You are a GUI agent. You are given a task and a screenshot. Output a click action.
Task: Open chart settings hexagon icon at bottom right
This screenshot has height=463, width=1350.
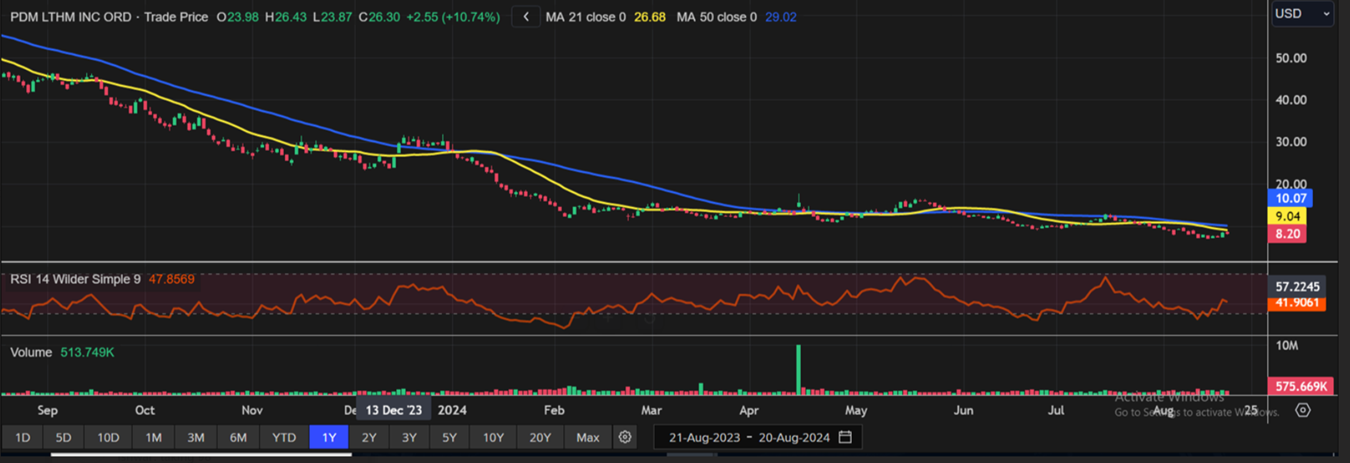(1302, 410)
